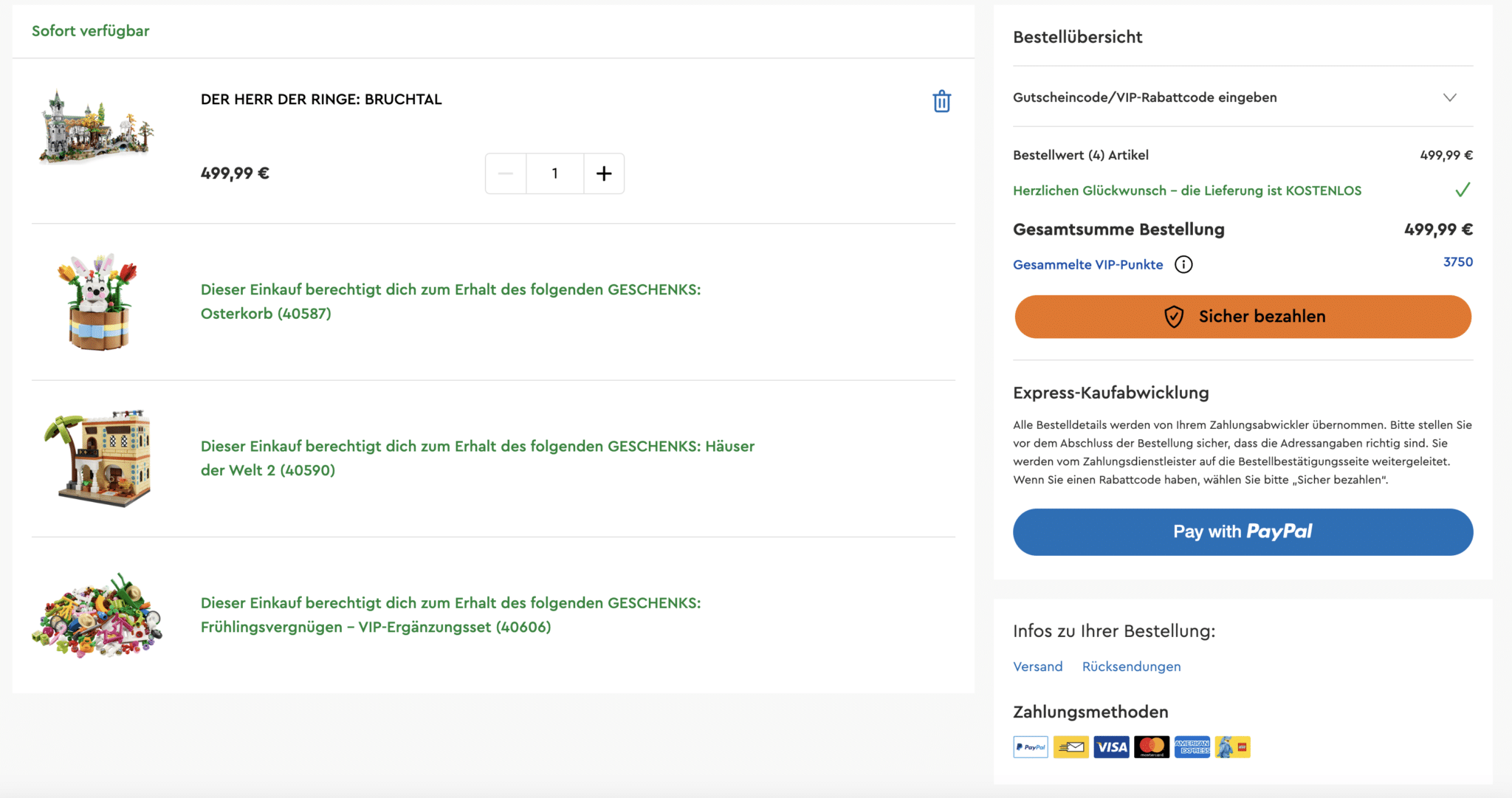Expand Gutscheincode/VIP-Rabattcode chevron

coord(1450,97)
